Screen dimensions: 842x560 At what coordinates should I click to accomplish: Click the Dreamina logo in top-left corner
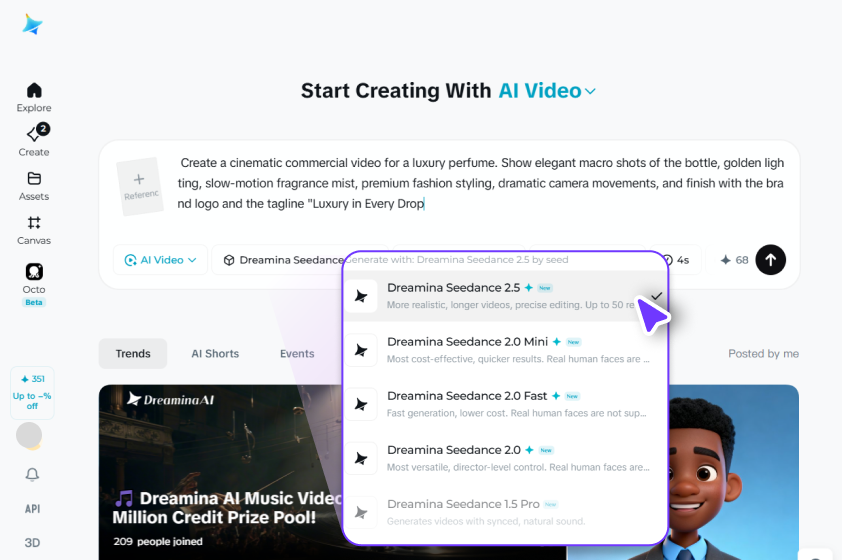click(x=33, y=24)
